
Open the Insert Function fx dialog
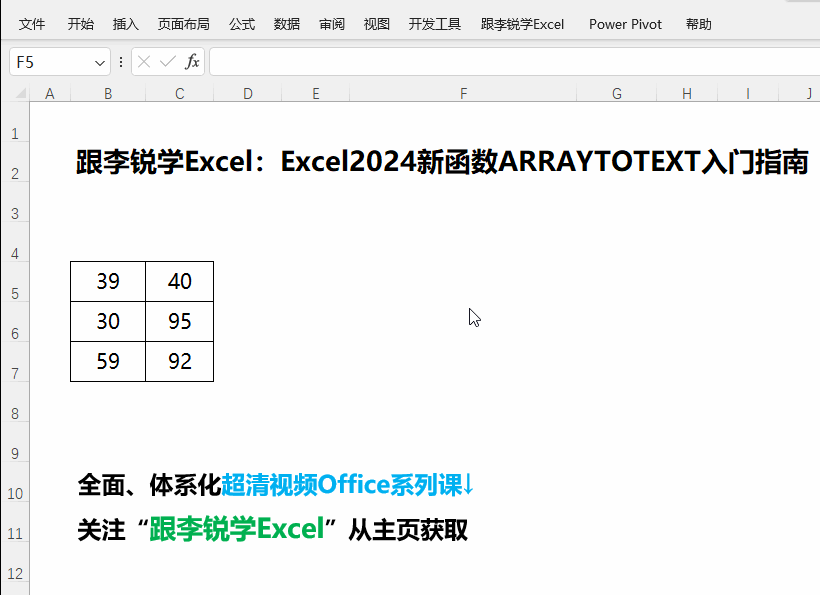(192, 62)
